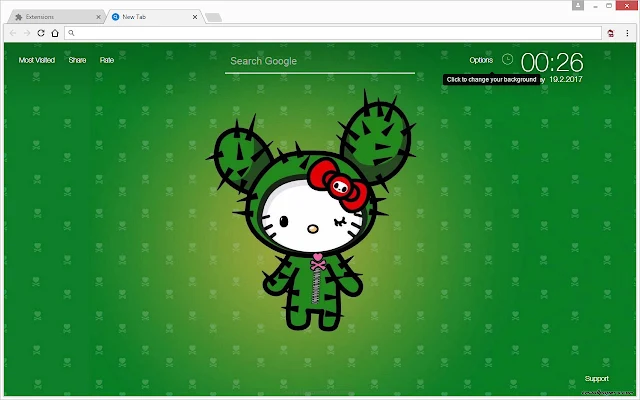Go back with the browser back arrow
640x400 pixels.
pos(13,33)
